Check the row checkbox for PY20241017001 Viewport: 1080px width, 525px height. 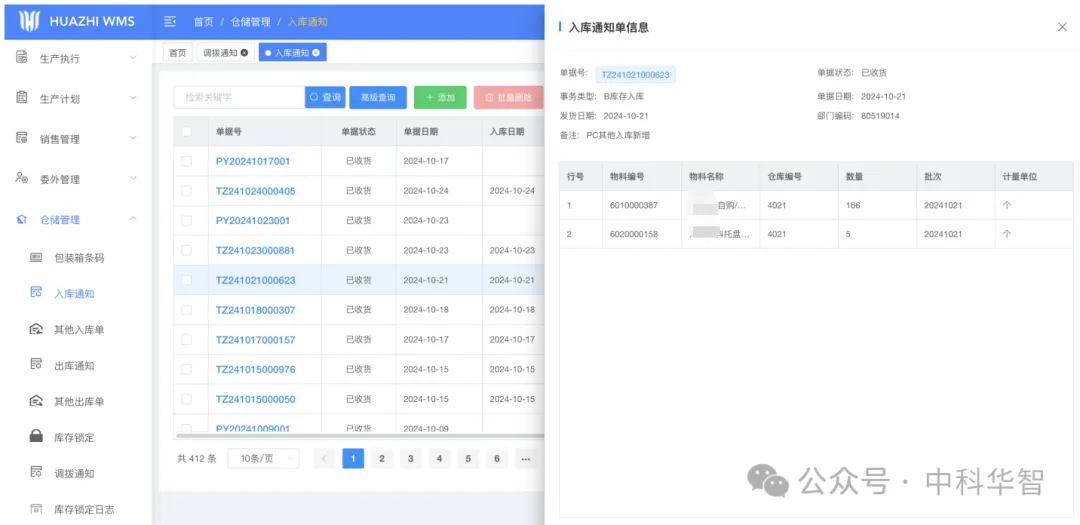187,161
